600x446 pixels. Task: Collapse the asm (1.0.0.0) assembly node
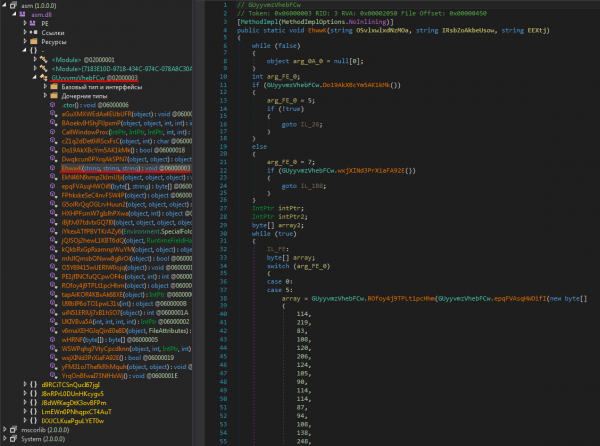point(4,5)
